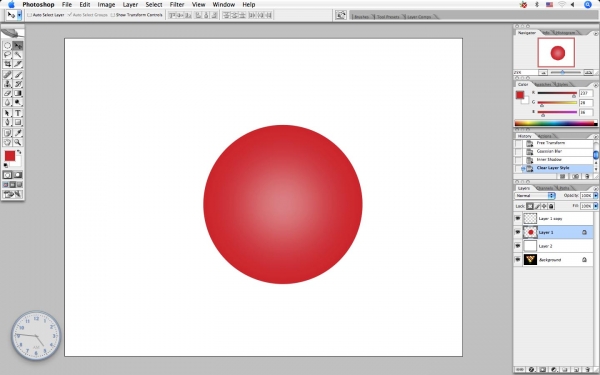600x375 pixels.
Task: Open the layer Fill slider arrow
Action: point(595,206)
